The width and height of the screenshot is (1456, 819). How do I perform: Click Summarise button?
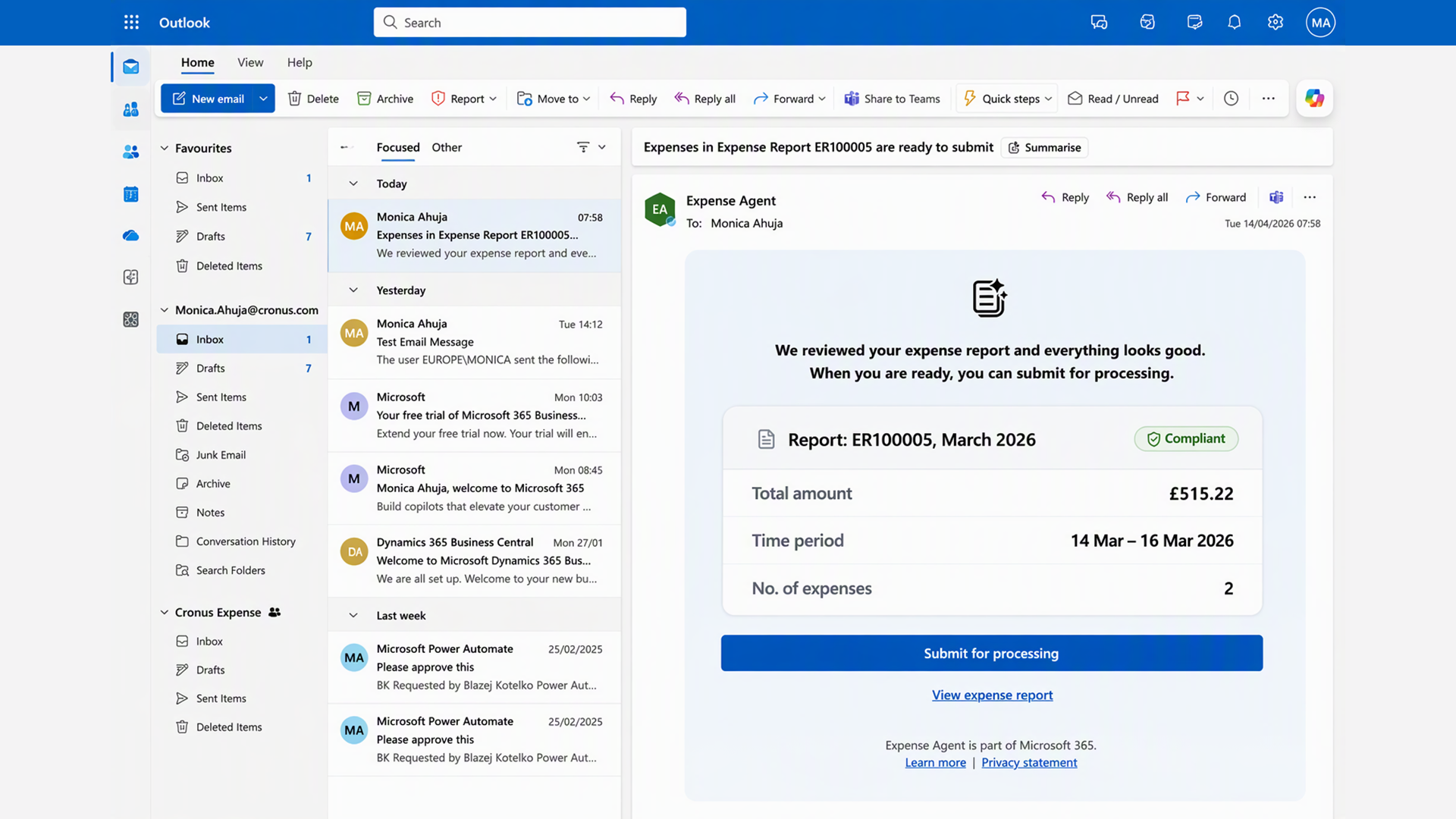(1044, 147)
